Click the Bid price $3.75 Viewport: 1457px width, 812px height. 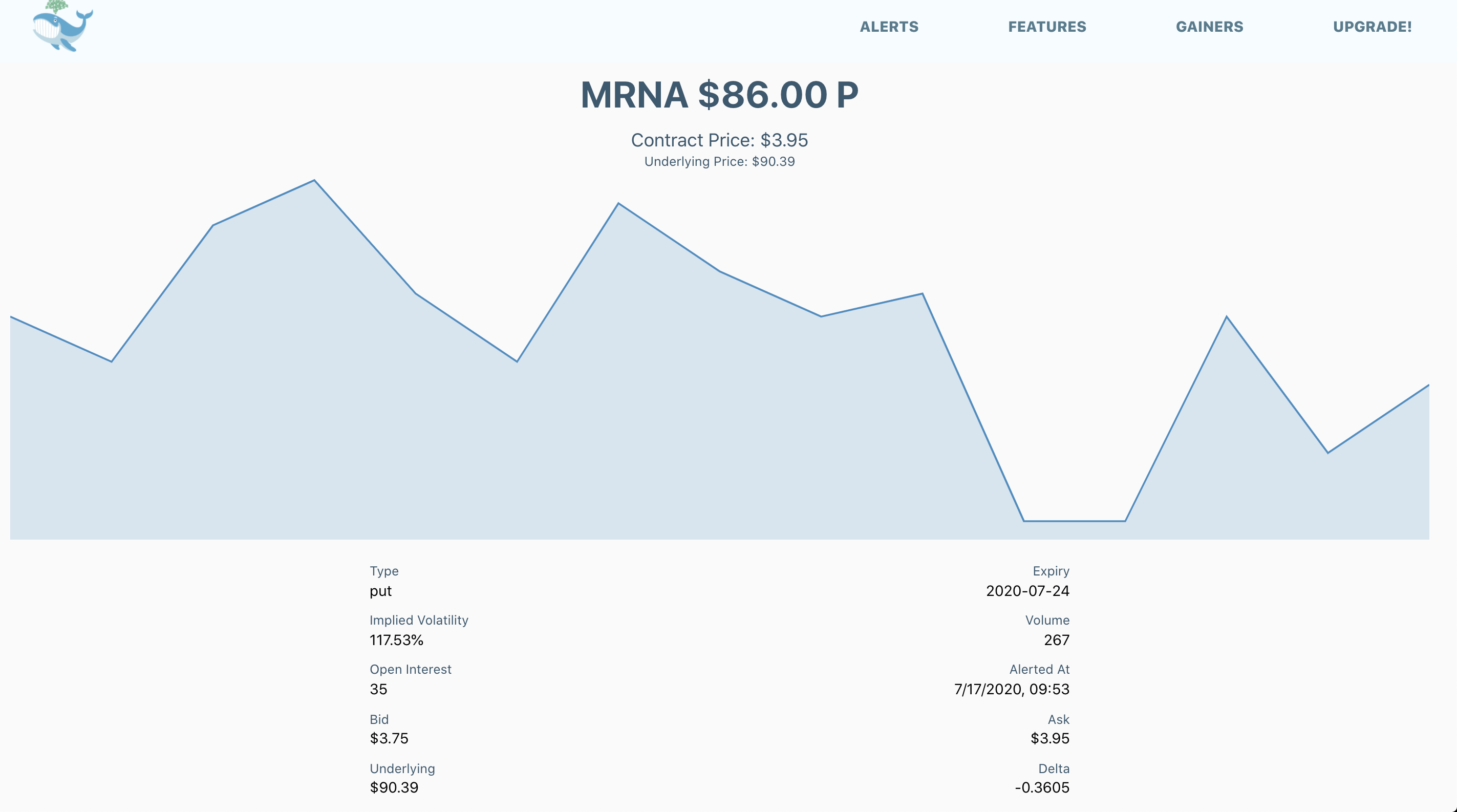click(x=389, y=738)
